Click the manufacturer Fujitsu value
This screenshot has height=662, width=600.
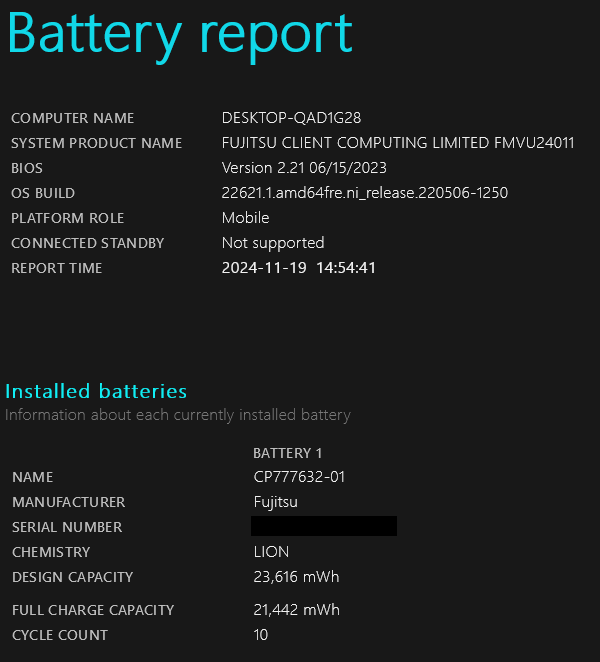click(275, 502)
